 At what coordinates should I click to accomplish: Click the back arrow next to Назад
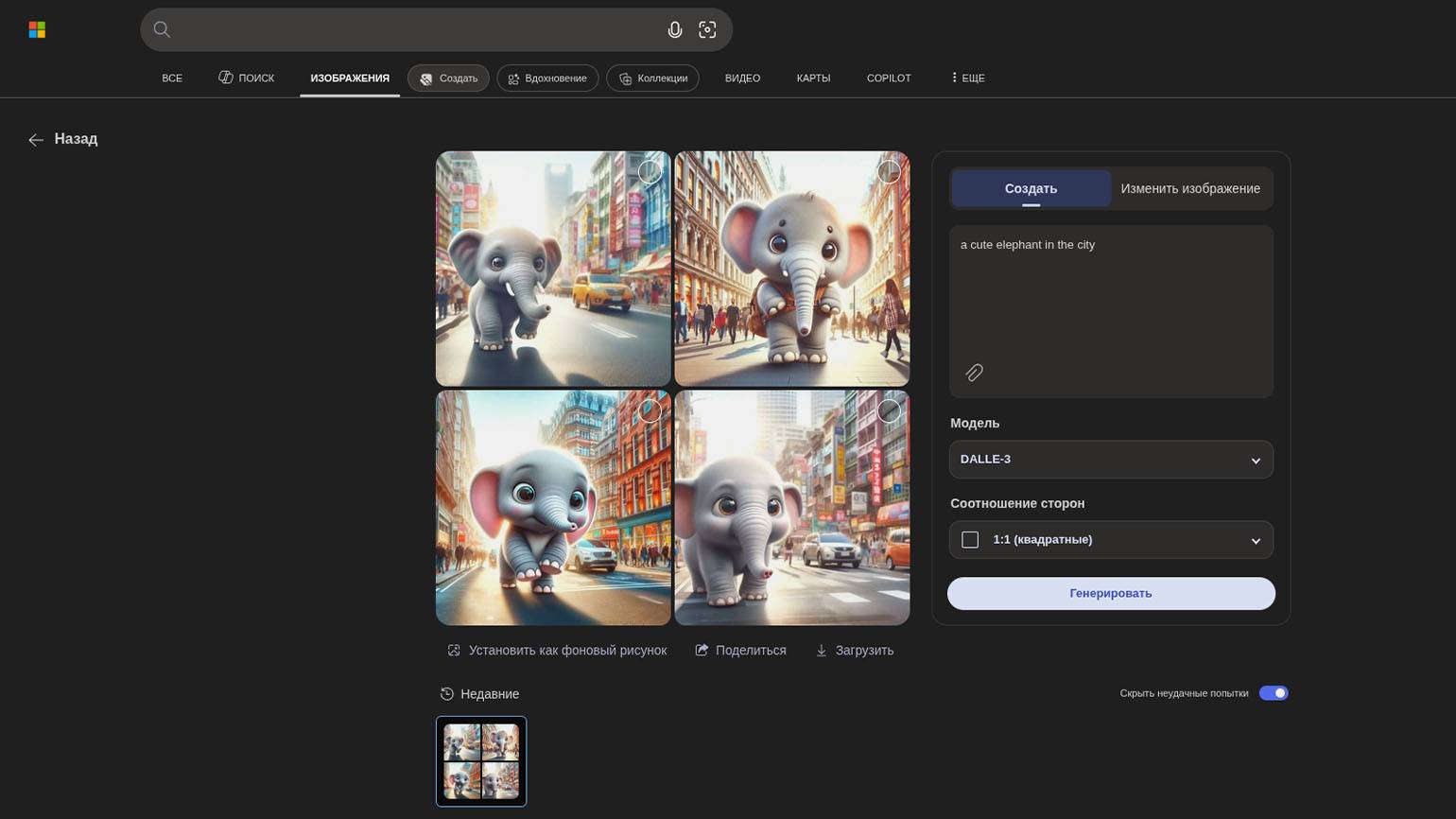point(36,140)
